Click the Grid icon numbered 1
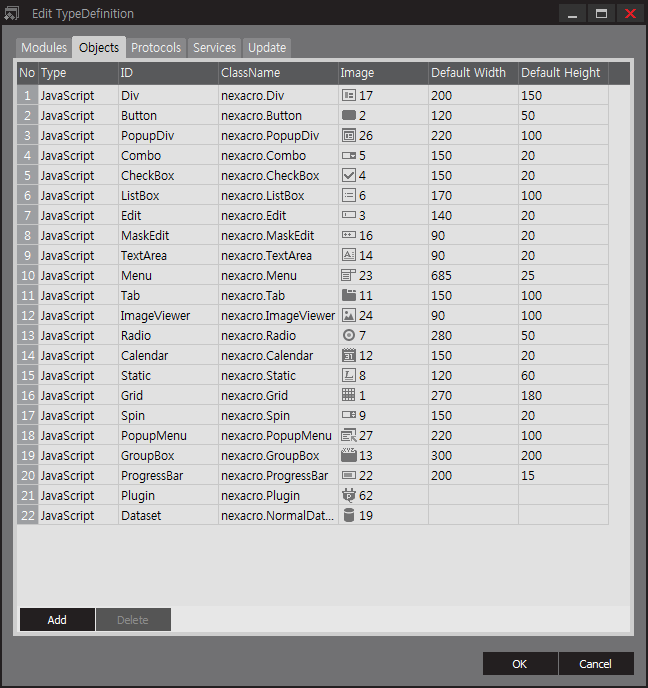 tap(349, 395)
